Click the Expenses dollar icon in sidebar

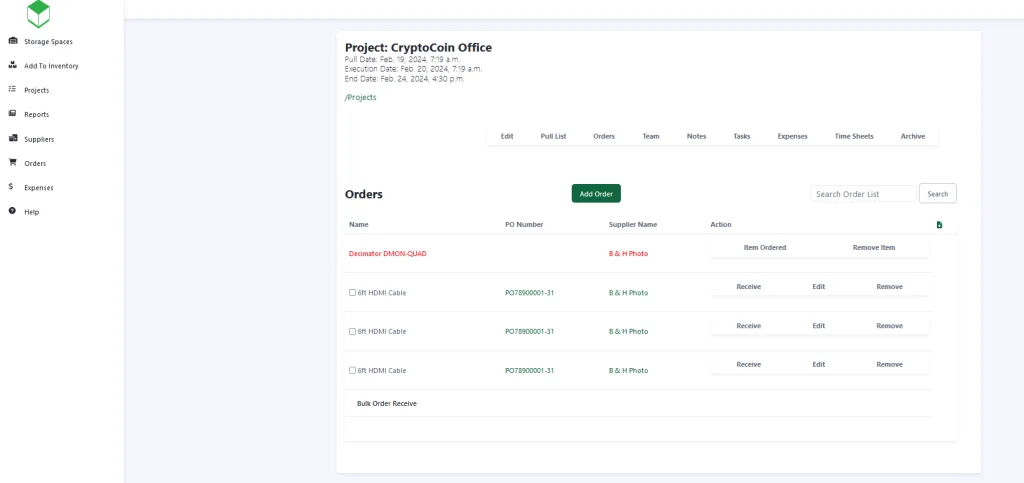pyautogui.click(x=11, y=187)
